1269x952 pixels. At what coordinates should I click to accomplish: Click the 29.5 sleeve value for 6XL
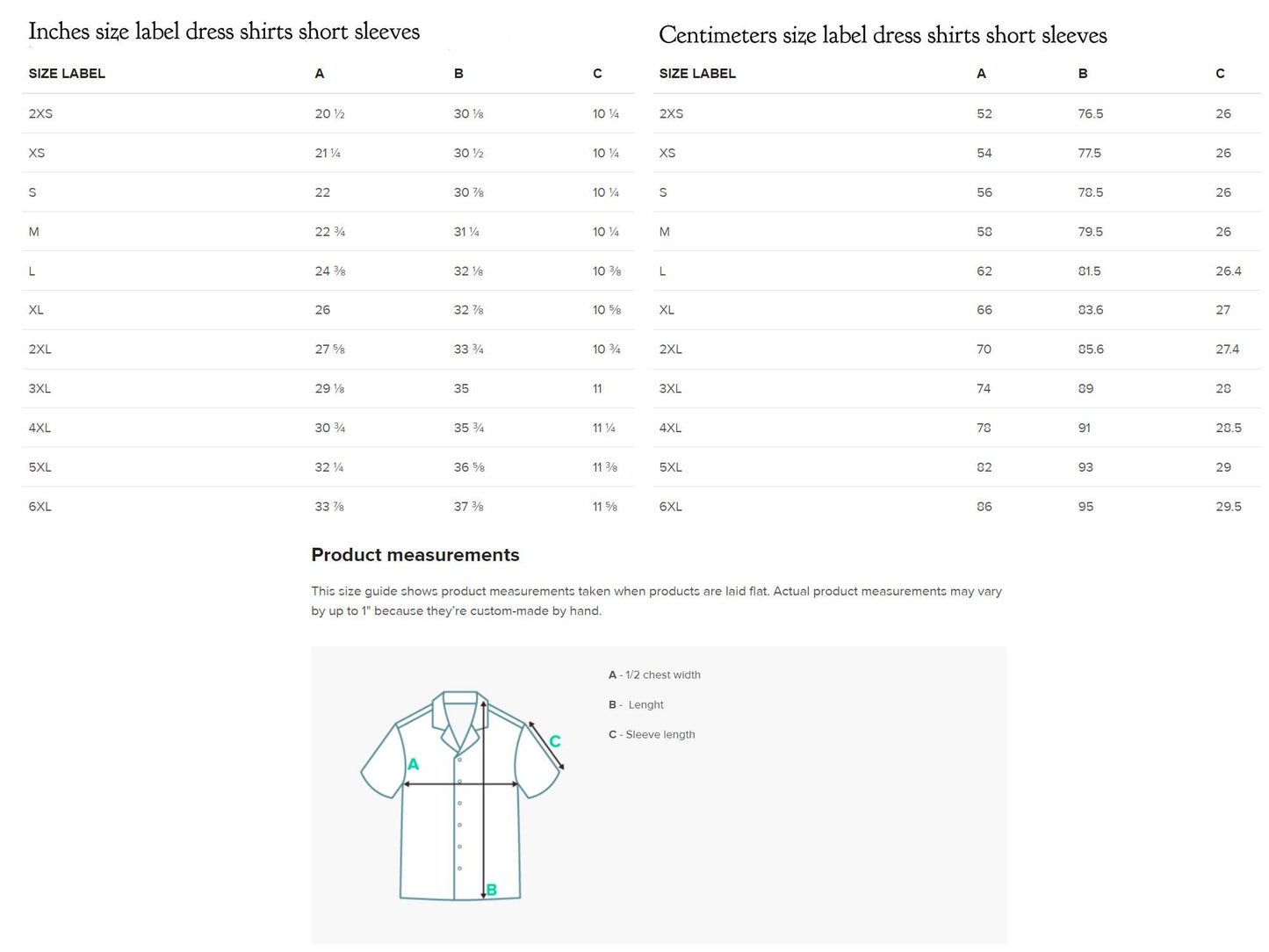coord(1228,507)
